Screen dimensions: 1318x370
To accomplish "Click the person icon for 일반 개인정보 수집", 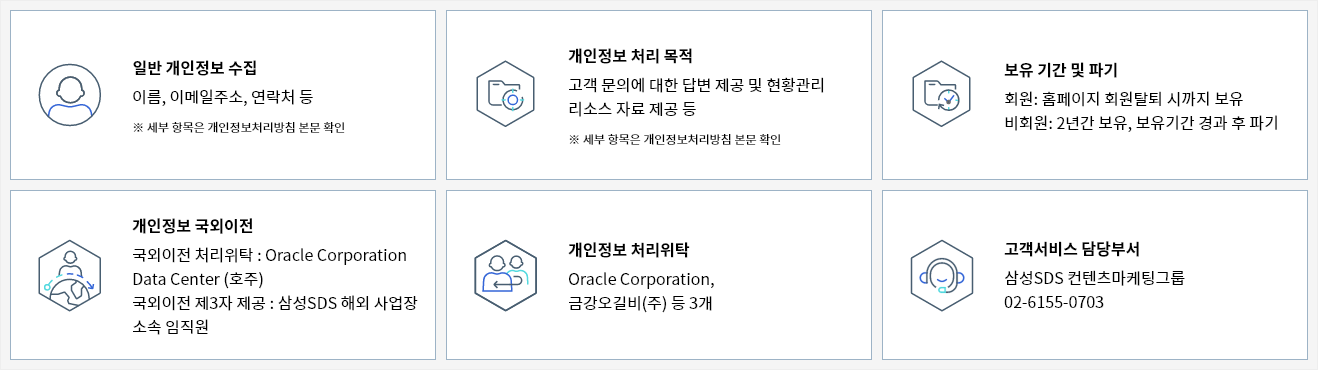I will pyautogui.click(x=70, y=95).
